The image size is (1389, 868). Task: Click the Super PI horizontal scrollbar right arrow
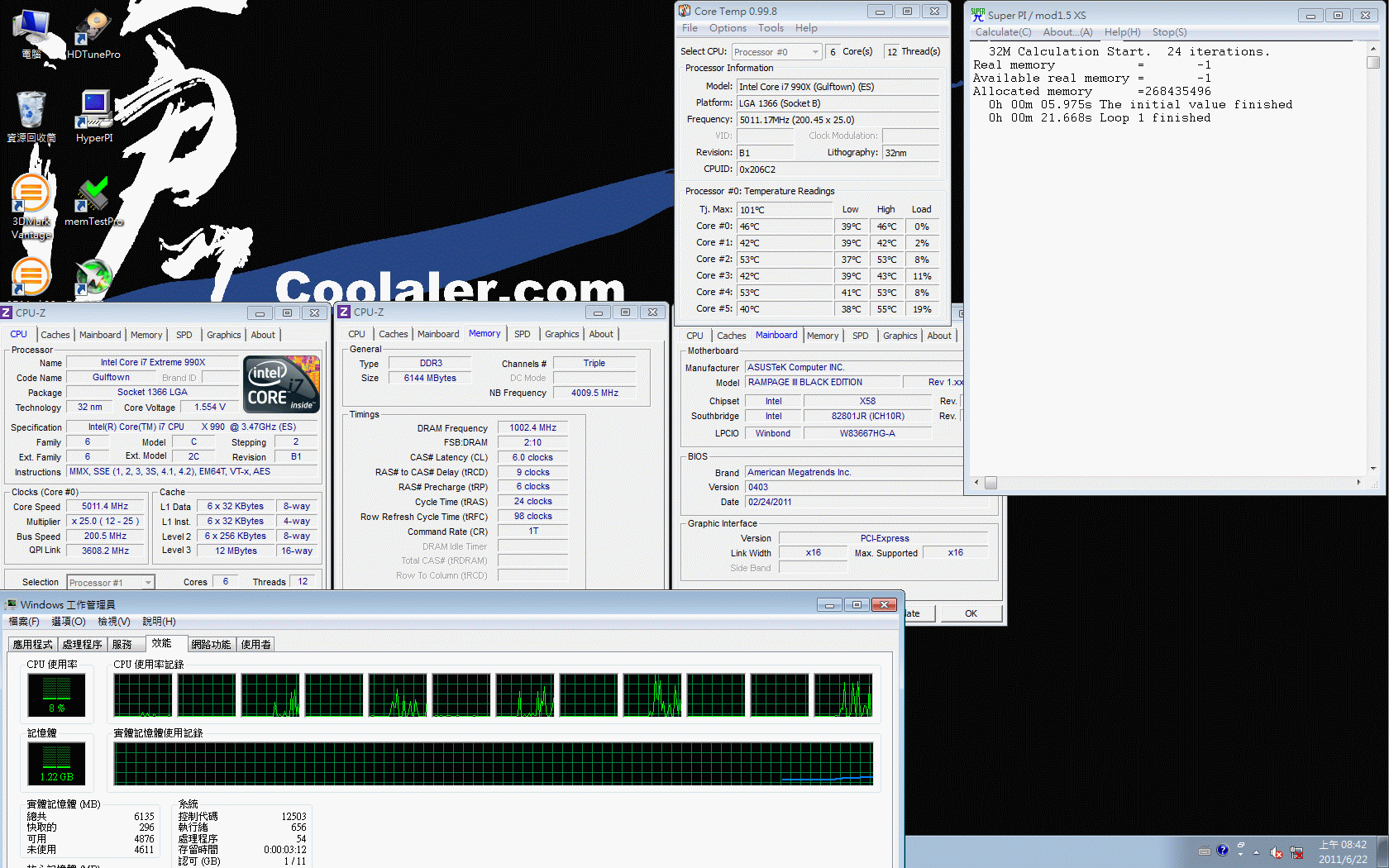pyautogui.click(x=1358, y=482)
